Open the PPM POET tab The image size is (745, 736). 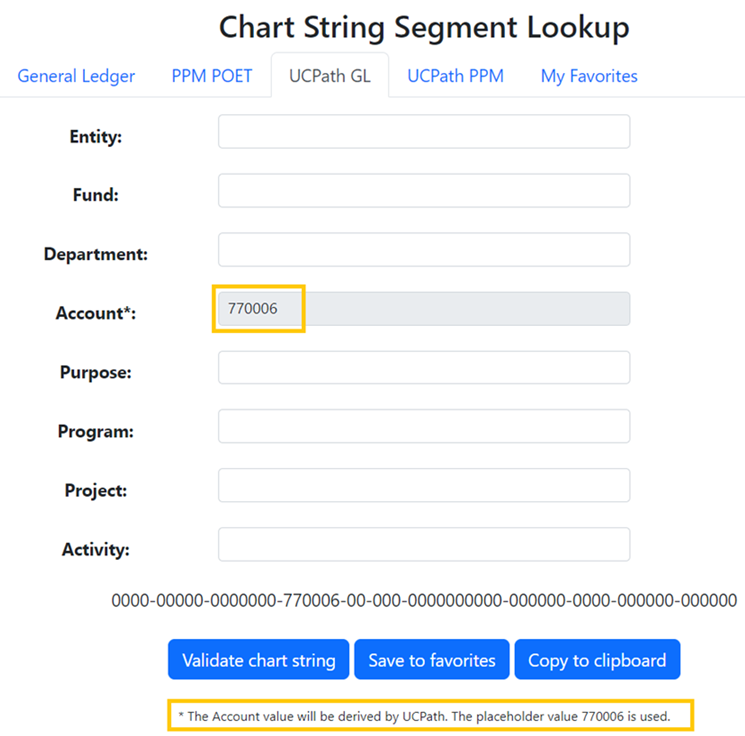(x=212, y=76)
